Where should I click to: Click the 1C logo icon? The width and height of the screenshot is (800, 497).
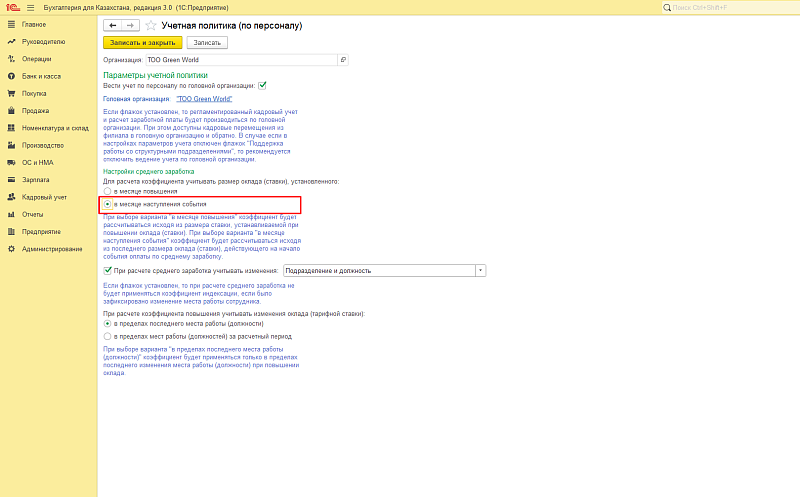10,7
